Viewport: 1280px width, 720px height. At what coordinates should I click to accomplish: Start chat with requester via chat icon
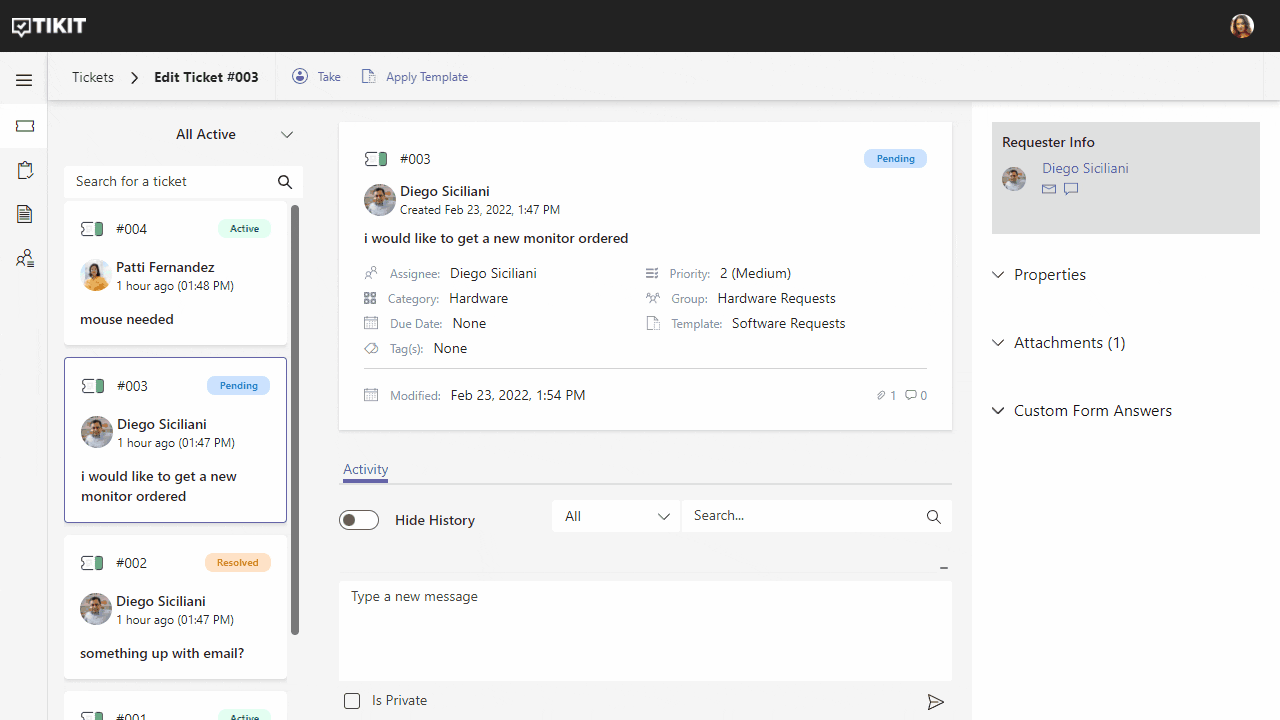coord(1071,189)
